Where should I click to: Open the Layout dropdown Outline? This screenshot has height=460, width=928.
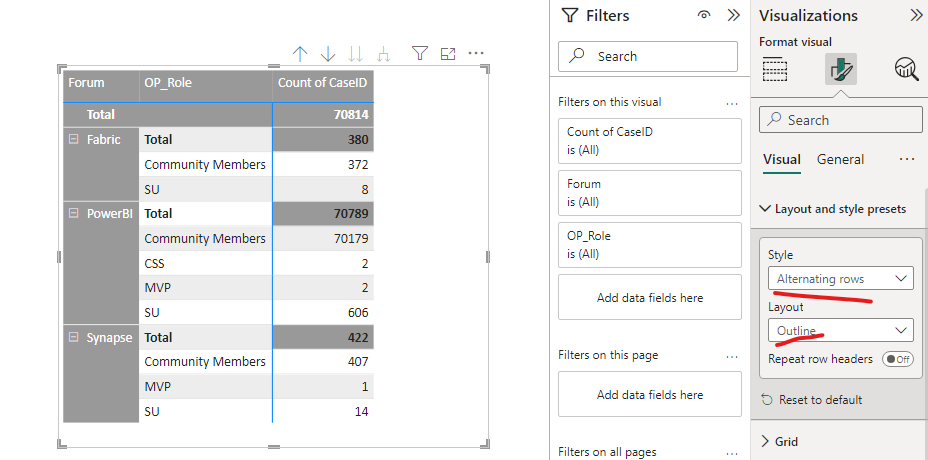(841, 330)
